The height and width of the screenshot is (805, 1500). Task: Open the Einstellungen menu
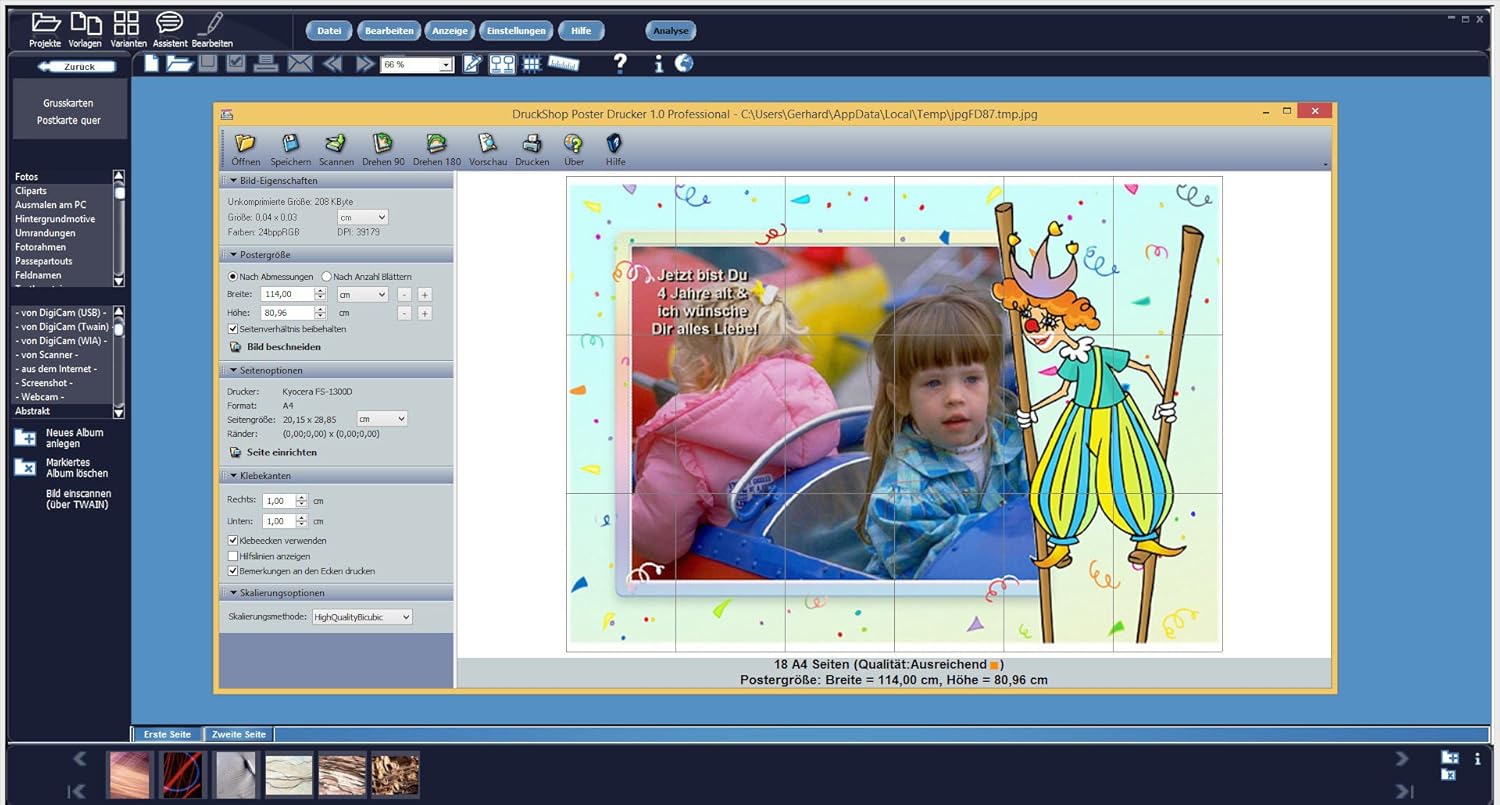[516, 31]
